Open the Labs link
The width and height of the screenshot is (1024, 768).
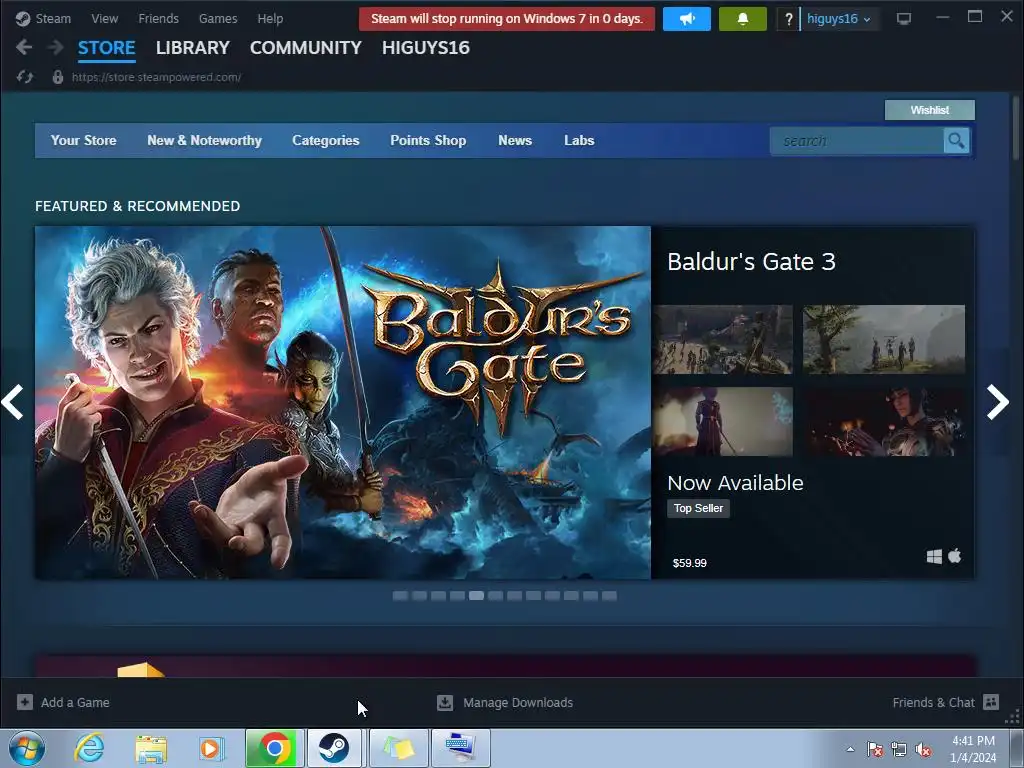click(x=579, y=140)
